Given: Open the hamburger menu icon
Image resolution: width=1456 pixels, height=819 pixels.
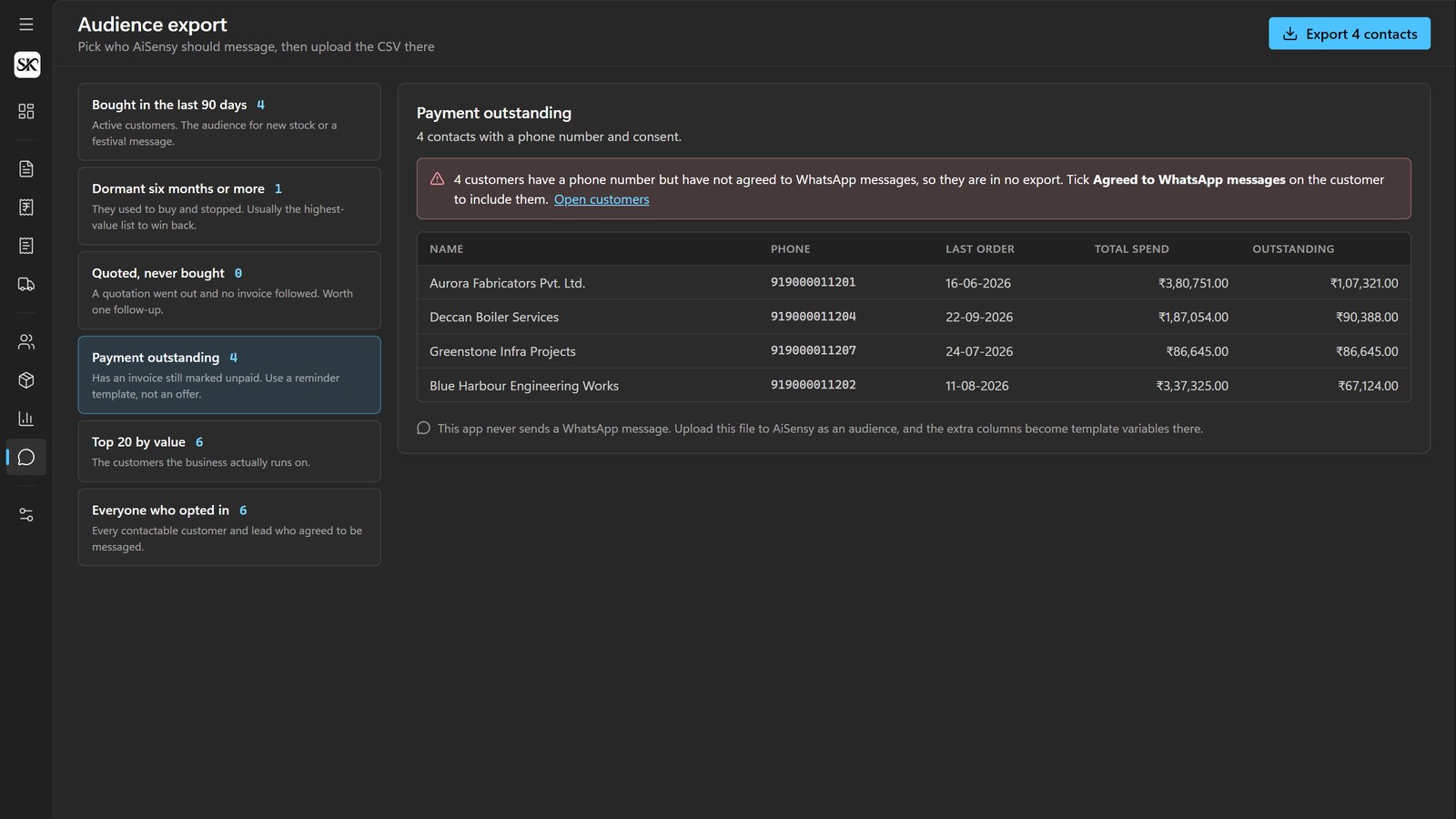Looking at the screenshot, I should point(26,25).
